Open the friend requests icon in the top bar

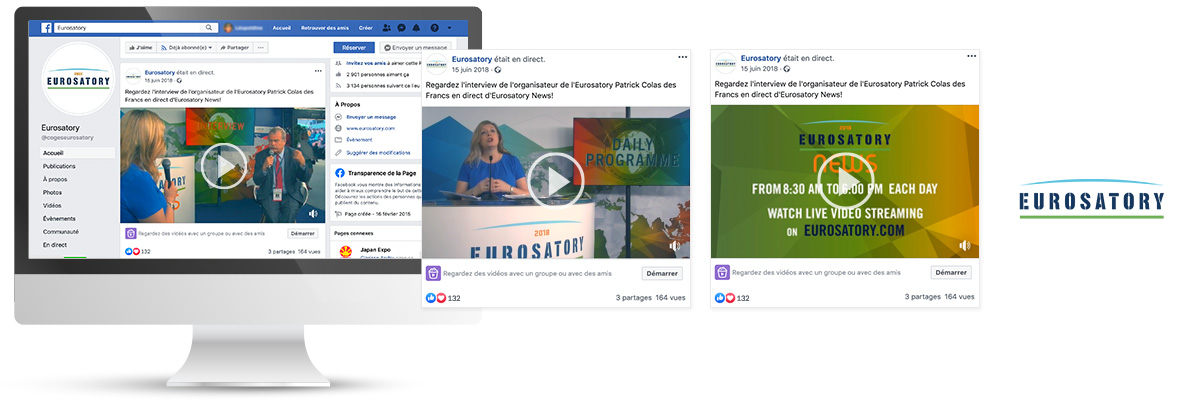[x=388, y=28]
